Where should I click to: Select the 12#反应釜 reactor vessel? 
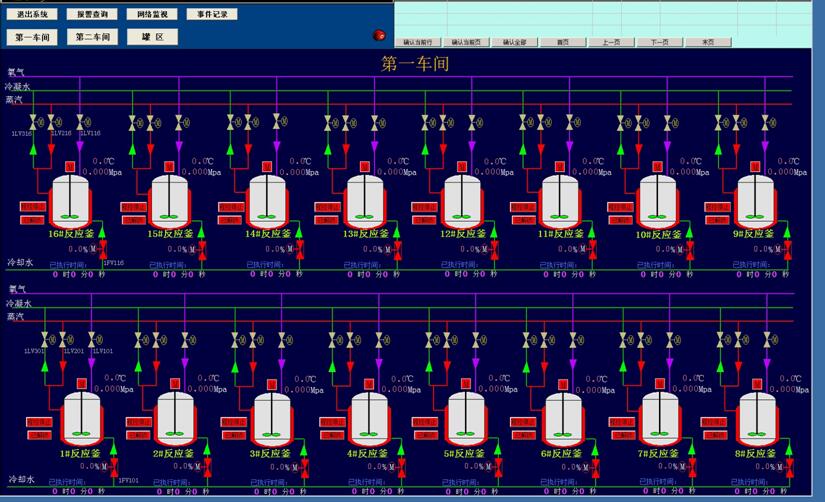pos(462,202)
